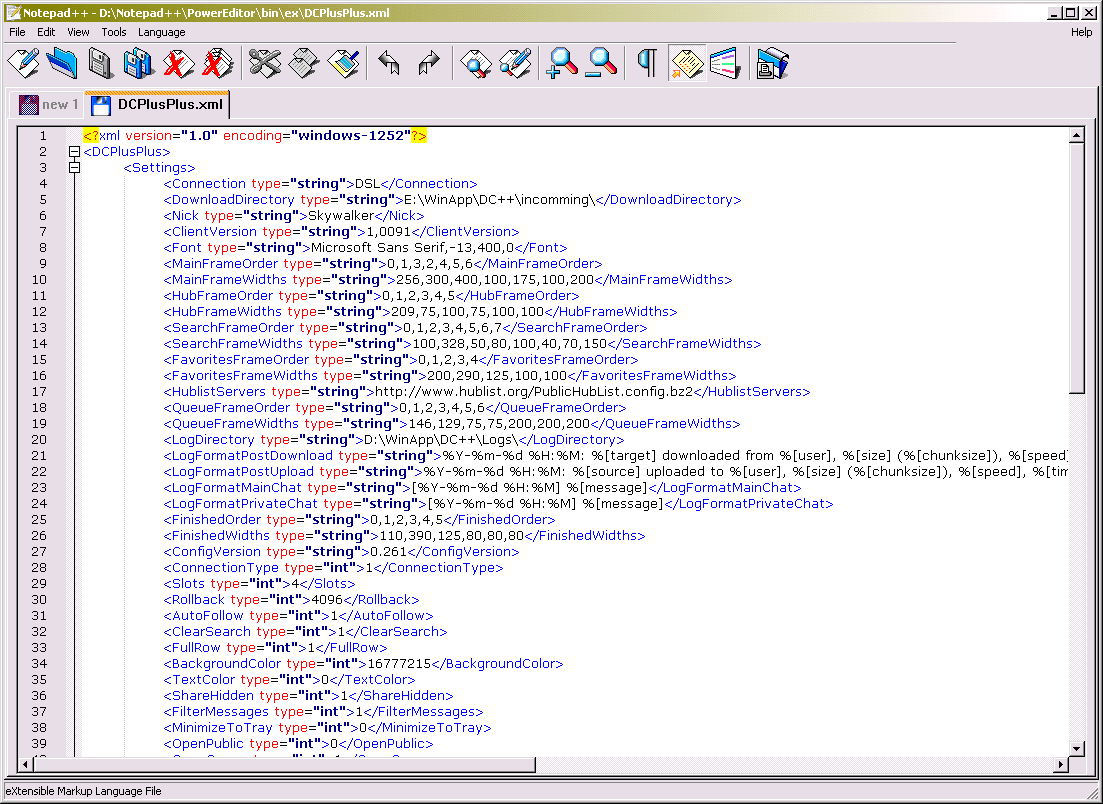Click the LogDirectory path D:\WinApp\DC++\Logs\
This screenshot has height=804, width=1103.
click(x=440, y=440)
